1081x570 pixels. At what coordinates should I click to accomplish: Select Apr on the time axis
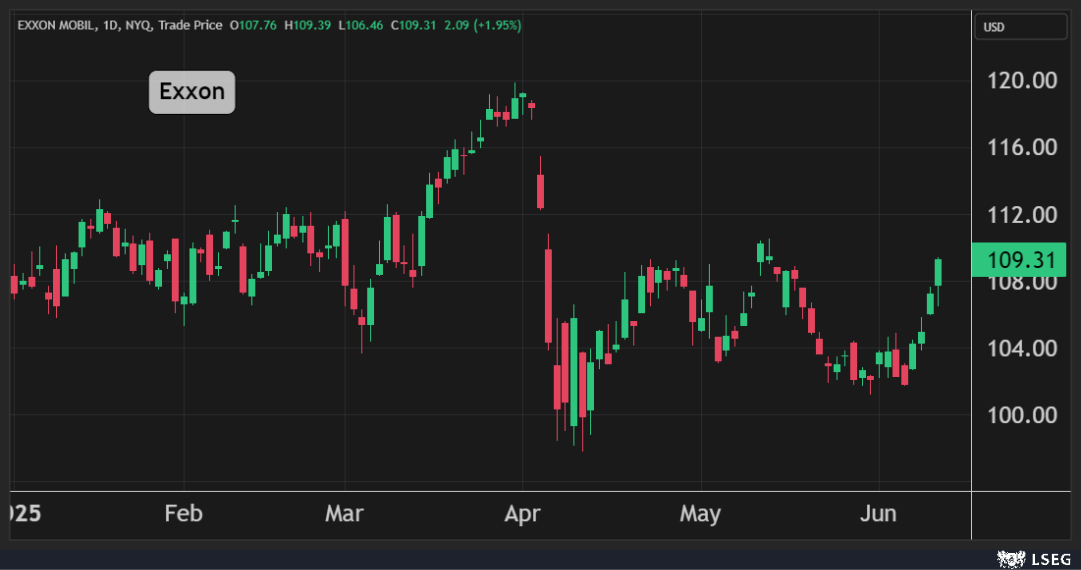pyautogui.click(x=522, y=514)
